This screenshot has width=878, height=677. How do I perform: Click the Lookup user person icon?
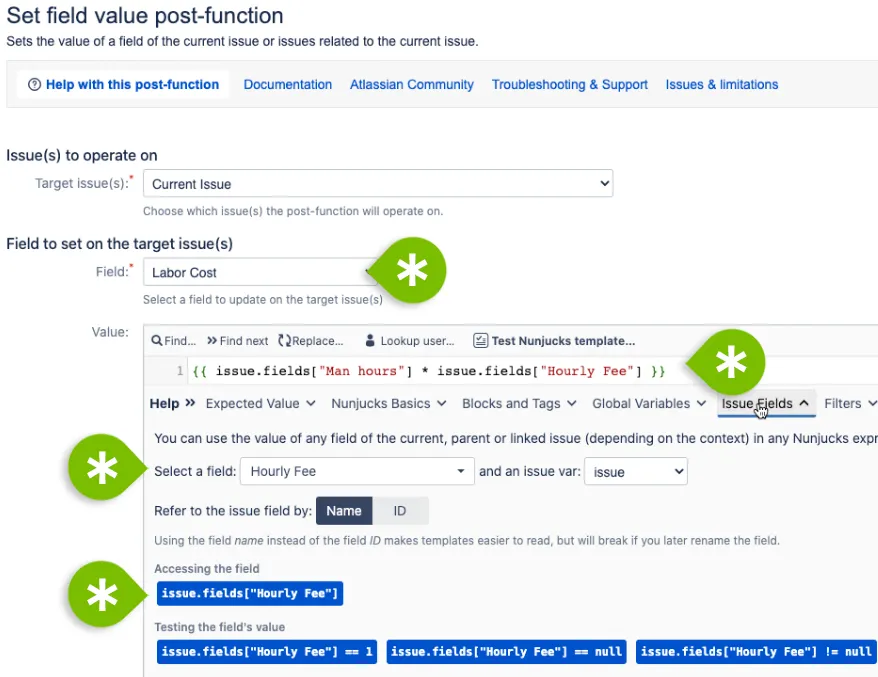(370, 340)
